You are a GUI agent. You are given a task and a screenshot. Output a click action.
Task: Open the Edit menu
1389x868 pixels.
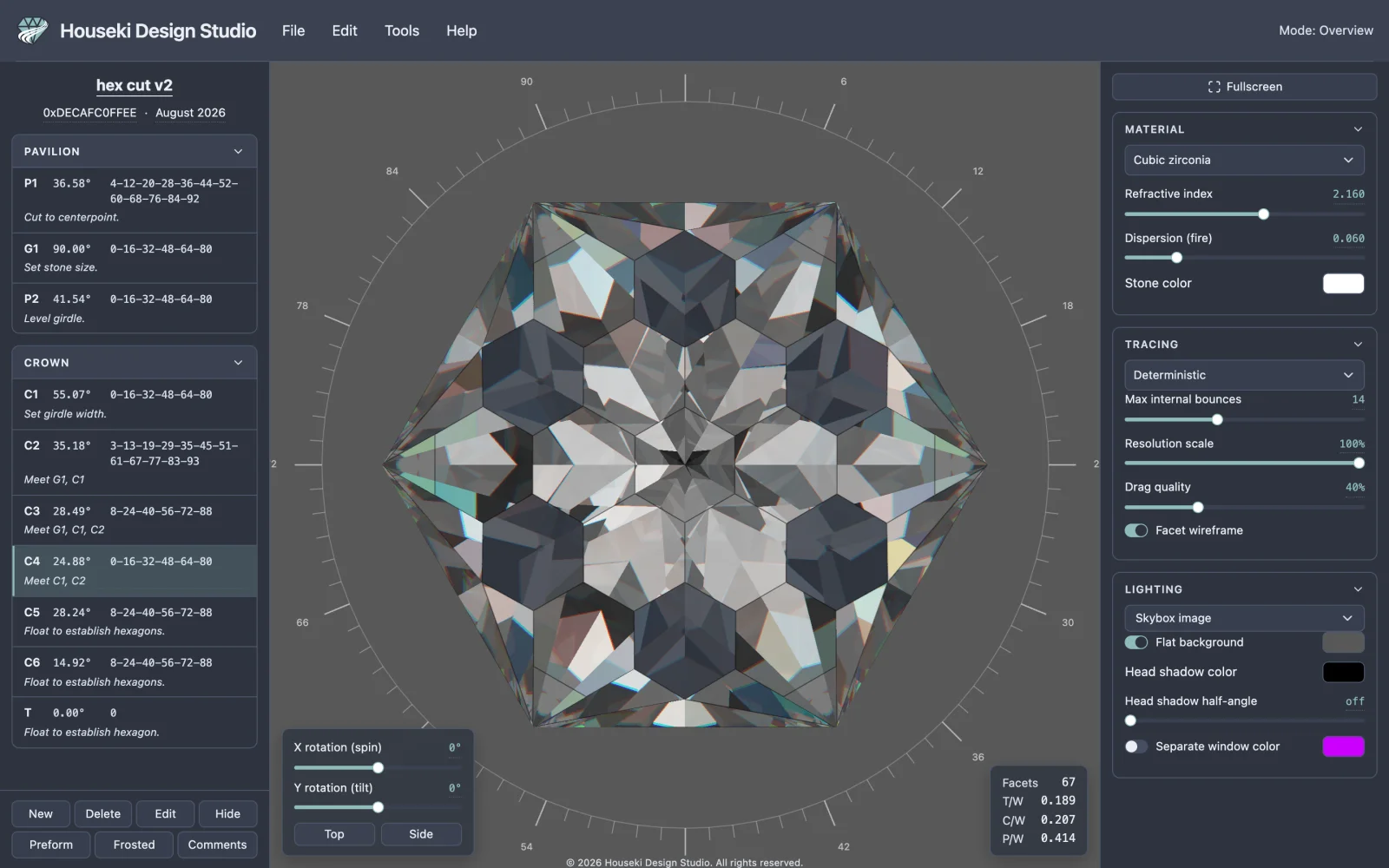(x=345, y=30)
